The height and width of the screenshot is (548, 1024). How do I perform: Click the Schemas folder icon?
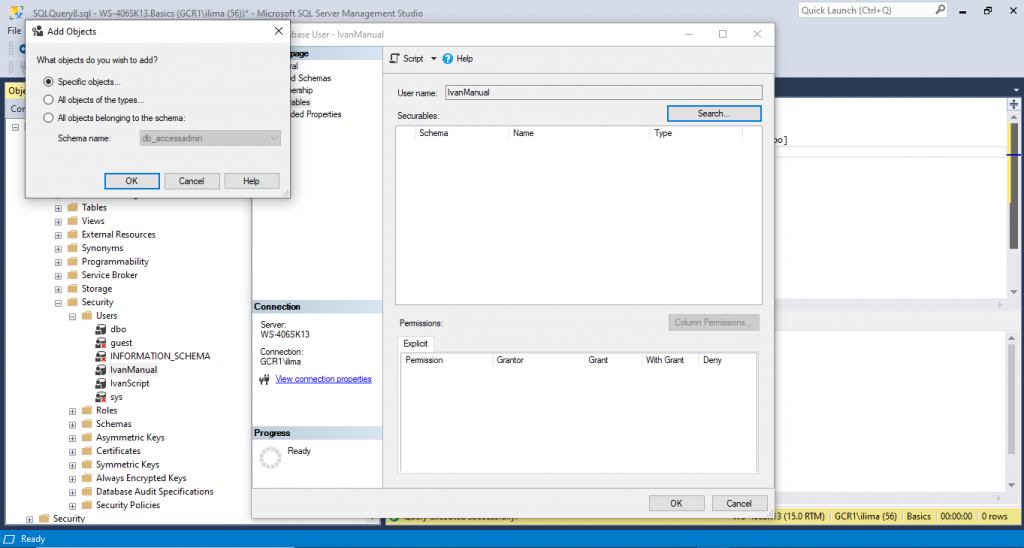point(87,424)
